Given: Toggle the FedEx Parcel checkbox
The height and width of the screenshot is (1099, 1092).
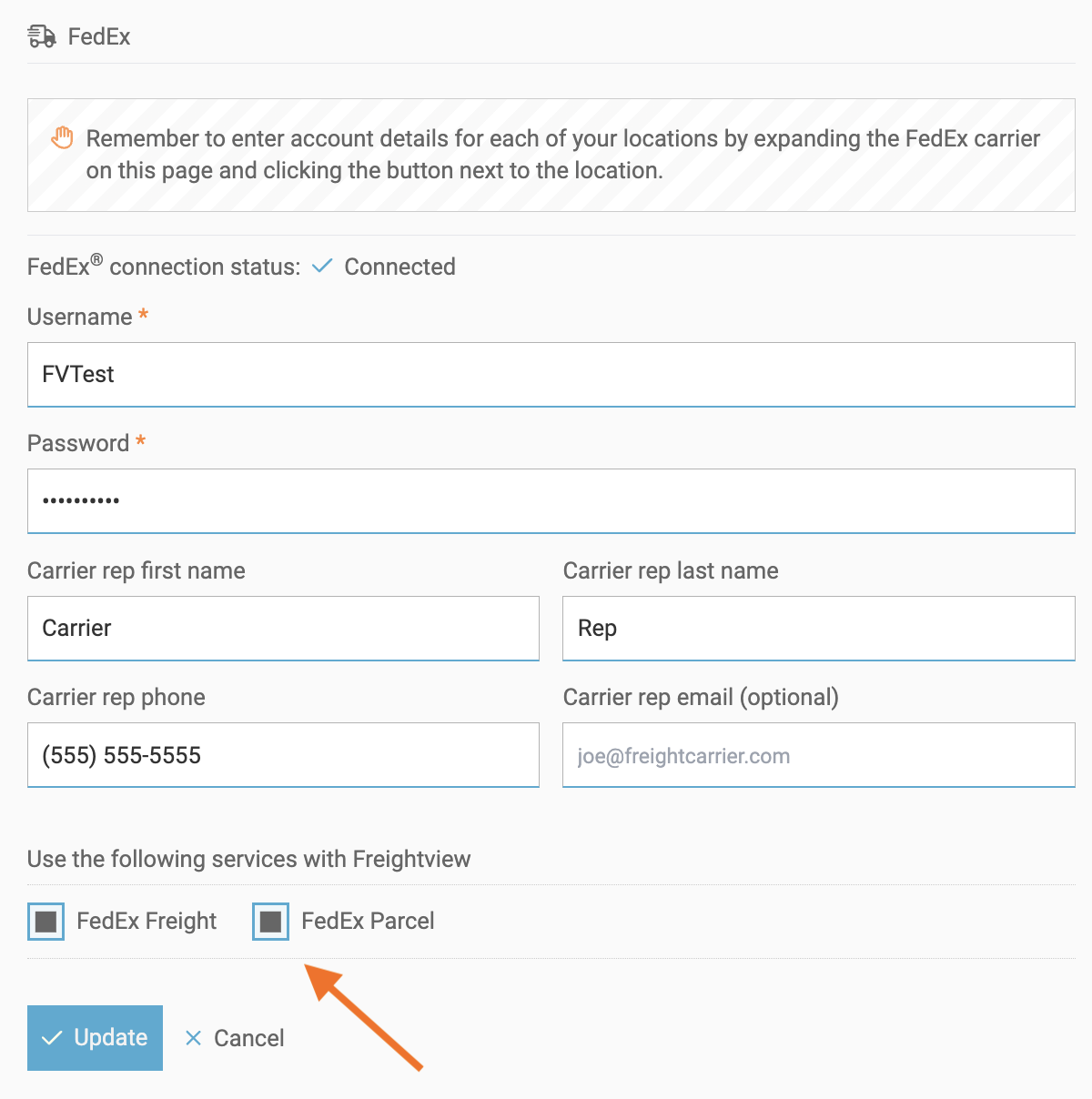Looking at the screenshot, I should (270, 922).
